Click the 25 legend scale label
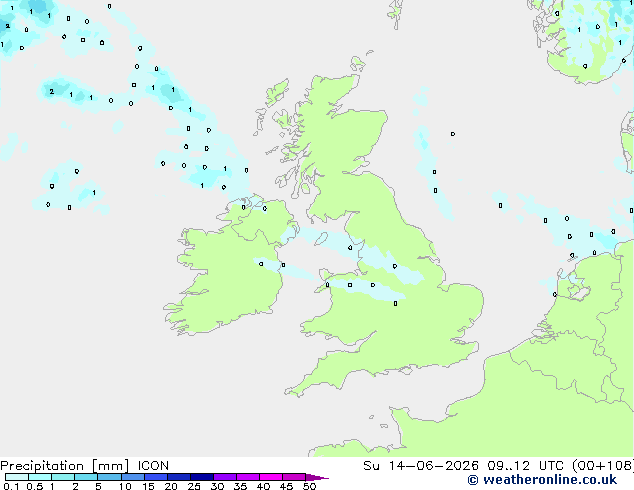This screenshot has height=490, width=634. click(x=194, y=486)
